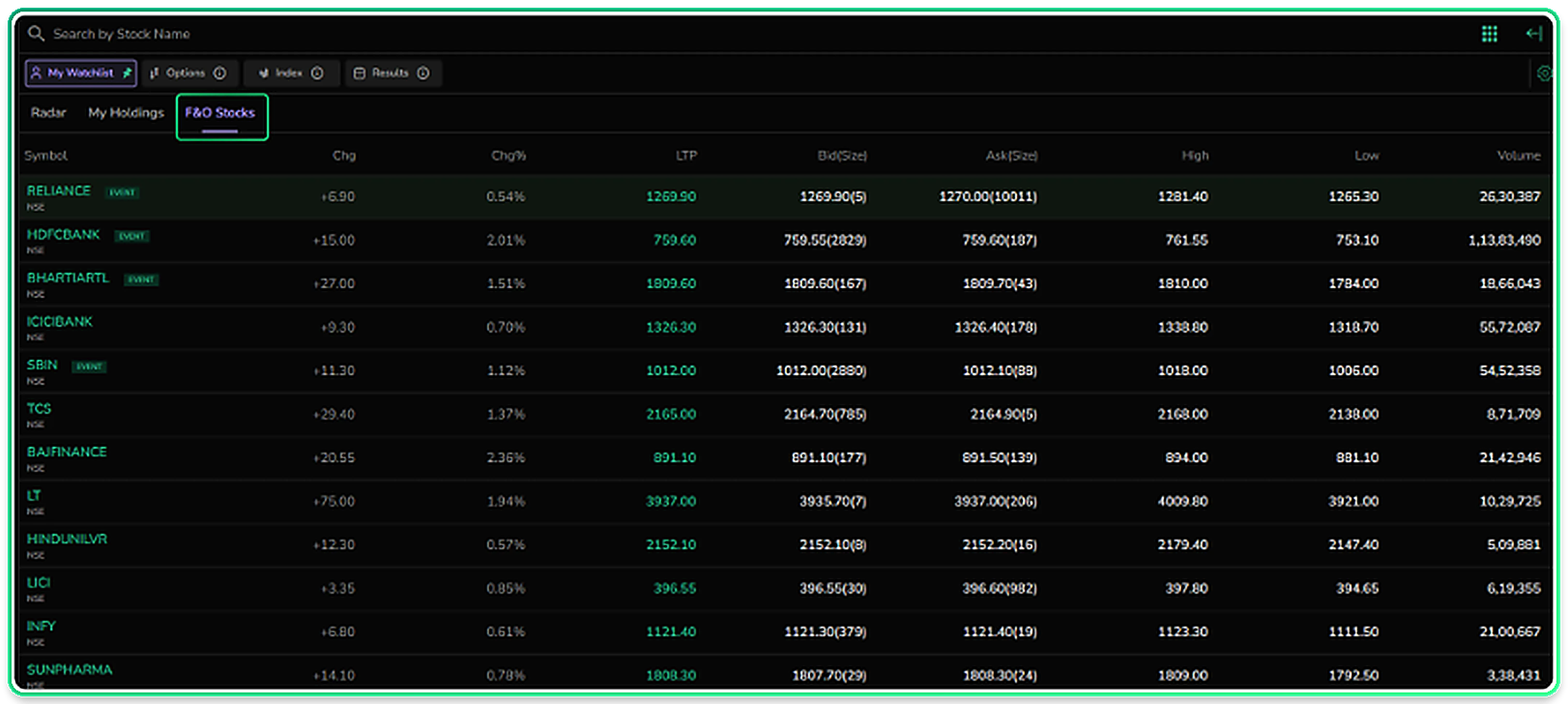This screenshot has width=1568, height=704.
Task: Click LT LTP value 3937.00
Action: [x=671, y=501]
